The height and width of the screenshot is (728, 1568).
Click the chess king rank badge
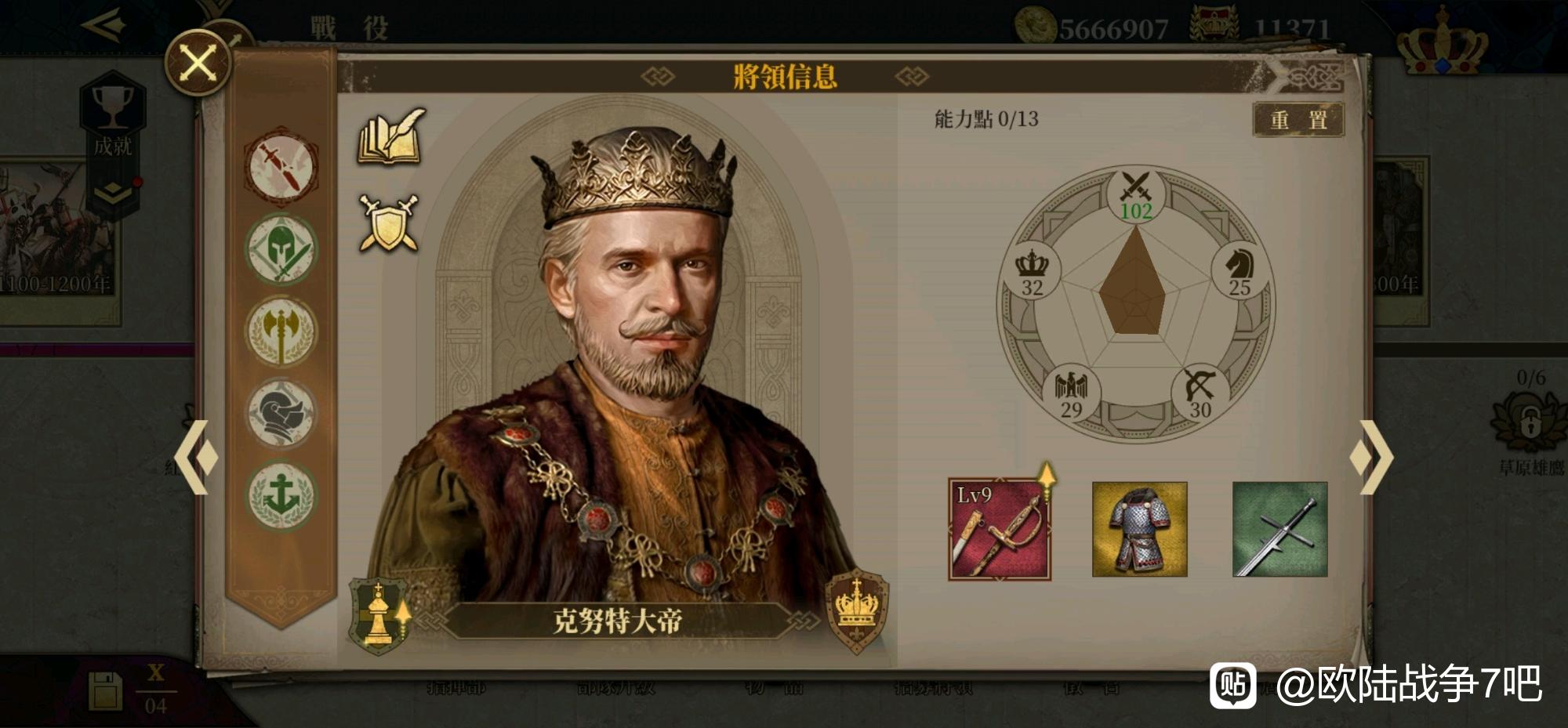click(379, 616)
